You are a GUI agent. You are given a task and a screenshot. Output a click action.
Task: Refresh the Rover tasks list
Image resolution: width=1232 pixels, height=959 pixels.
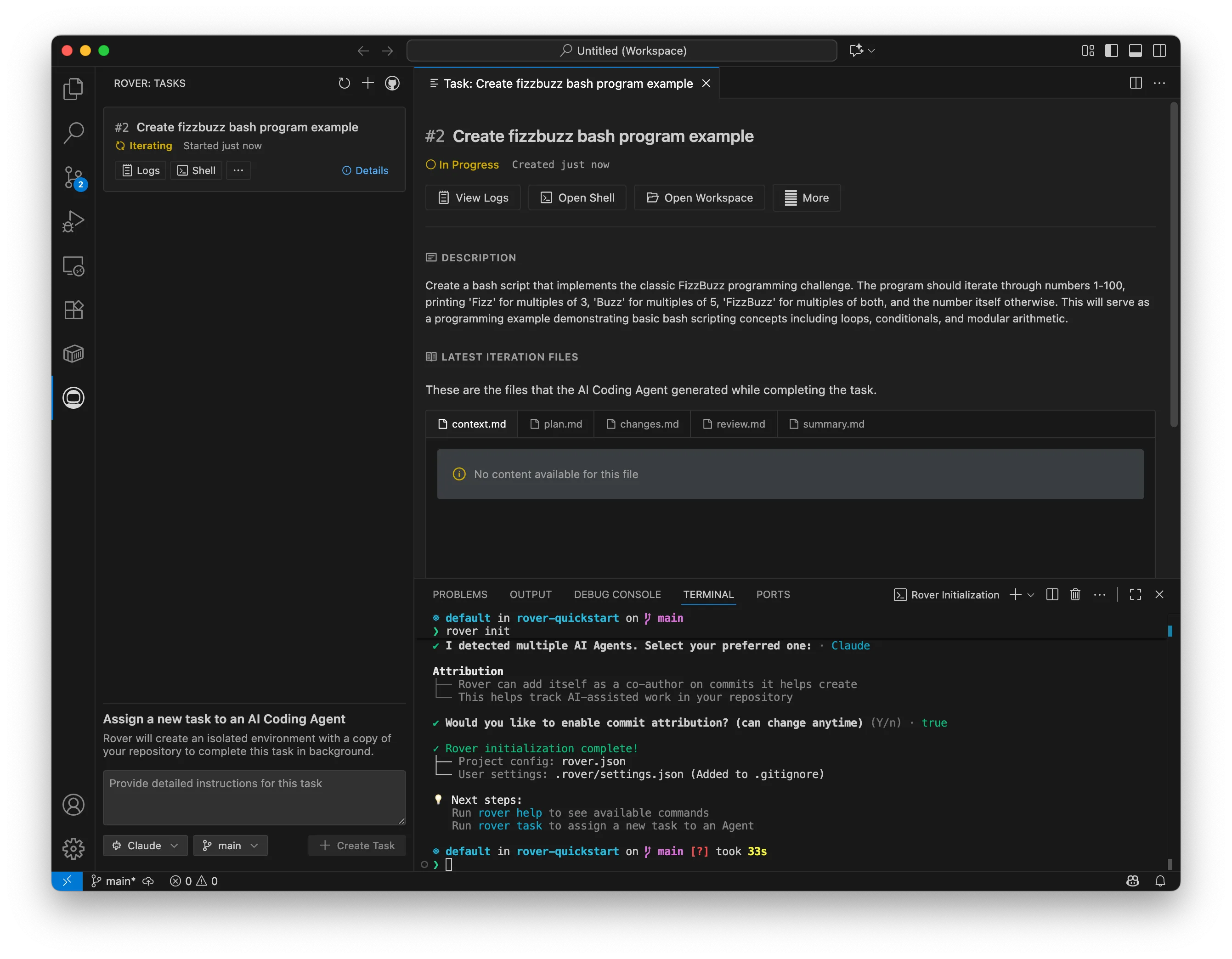[344, 83]
